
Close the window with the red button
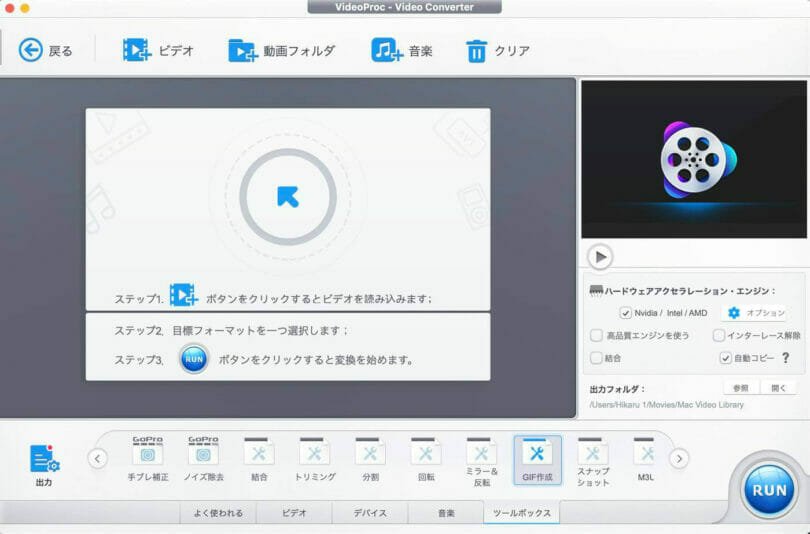pyautogui.click(x=8, y=8)
